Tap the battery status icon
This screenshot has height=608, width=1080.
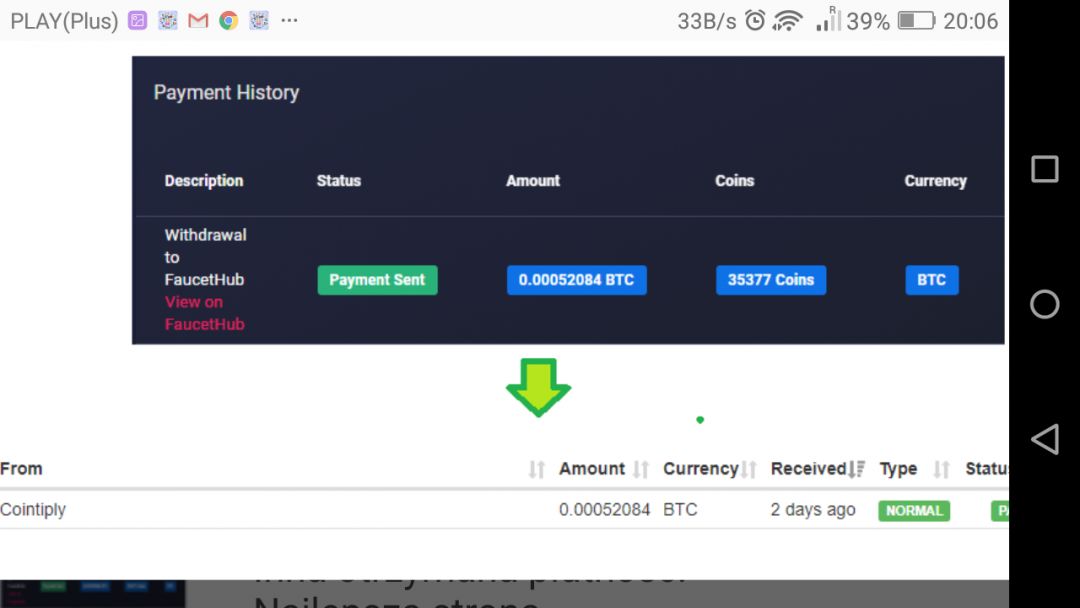(x=916, y=20)
